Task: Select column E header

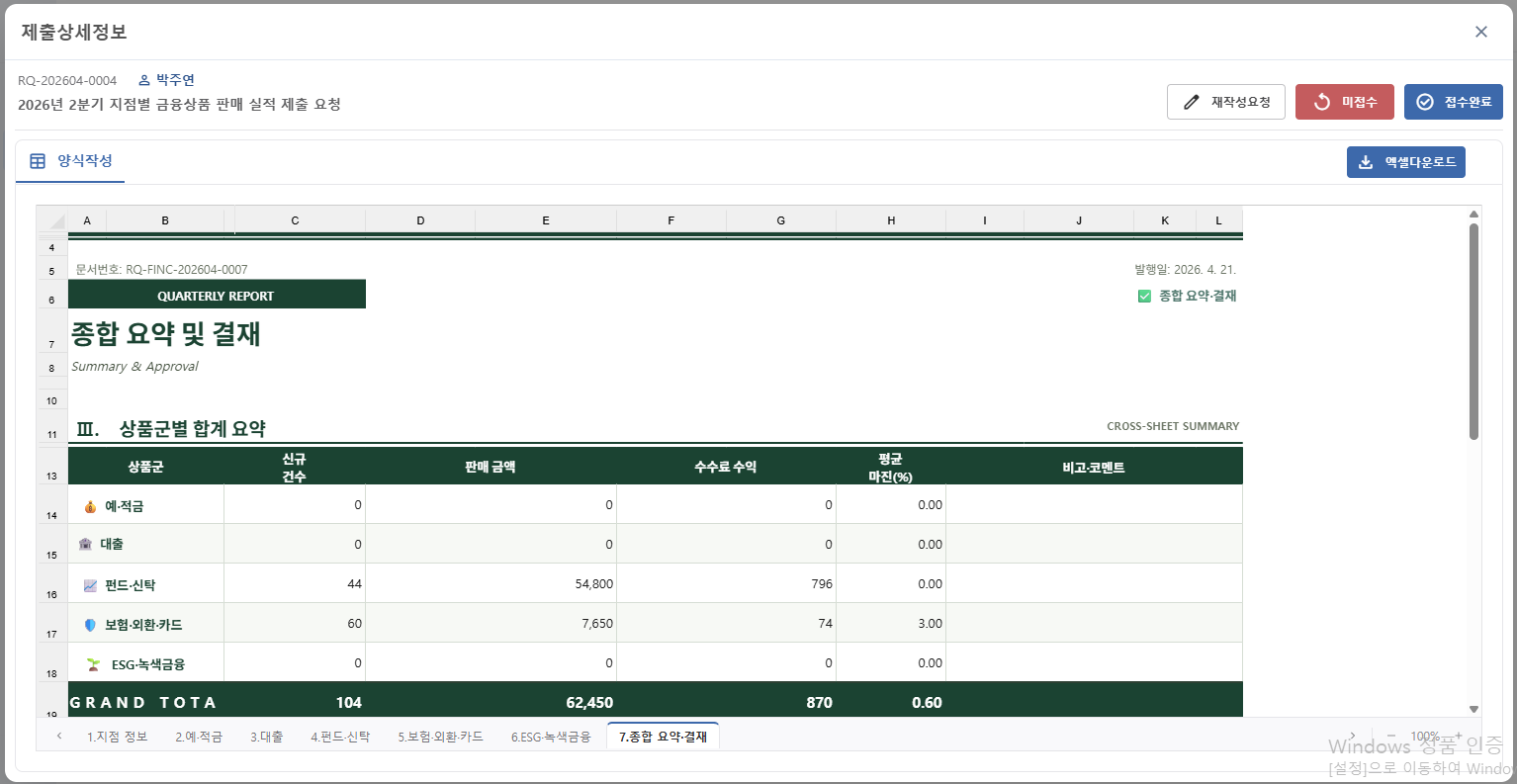Action: (x=546, y=220)
